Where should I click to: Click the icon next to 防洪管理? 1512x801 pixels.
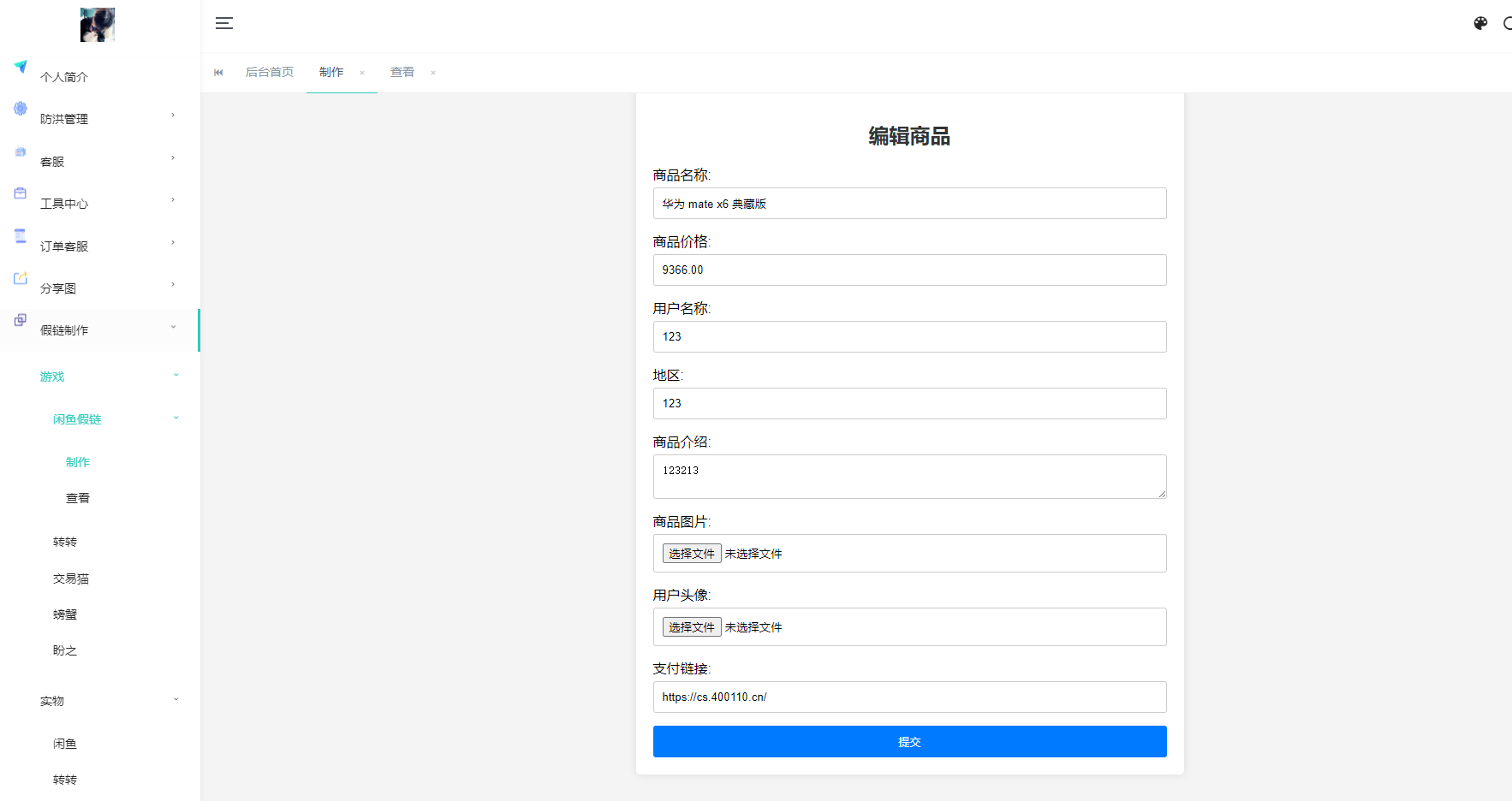(21, 109)
